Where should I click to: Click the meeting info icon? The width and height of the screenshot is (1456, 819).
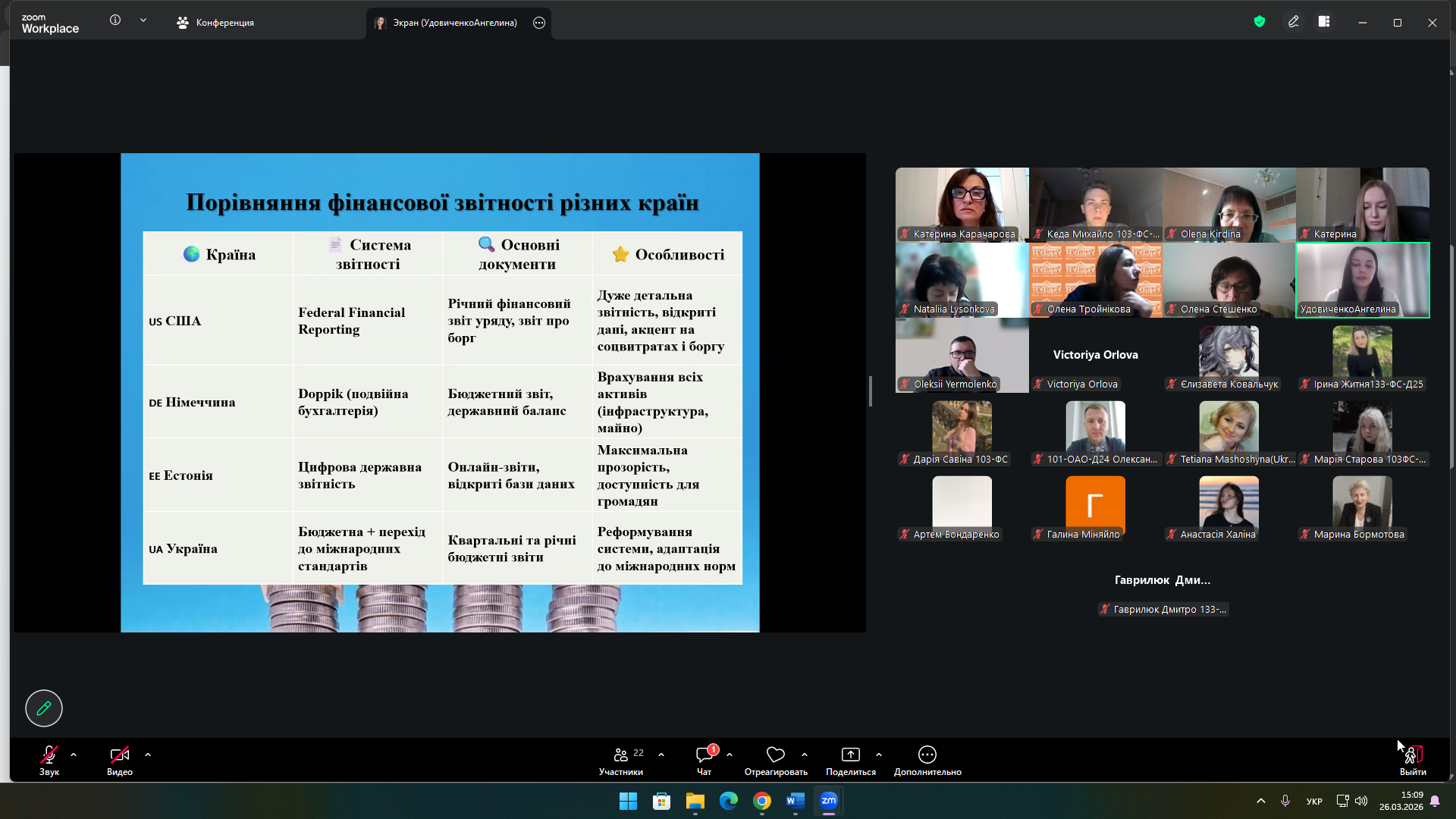point(115,20)
